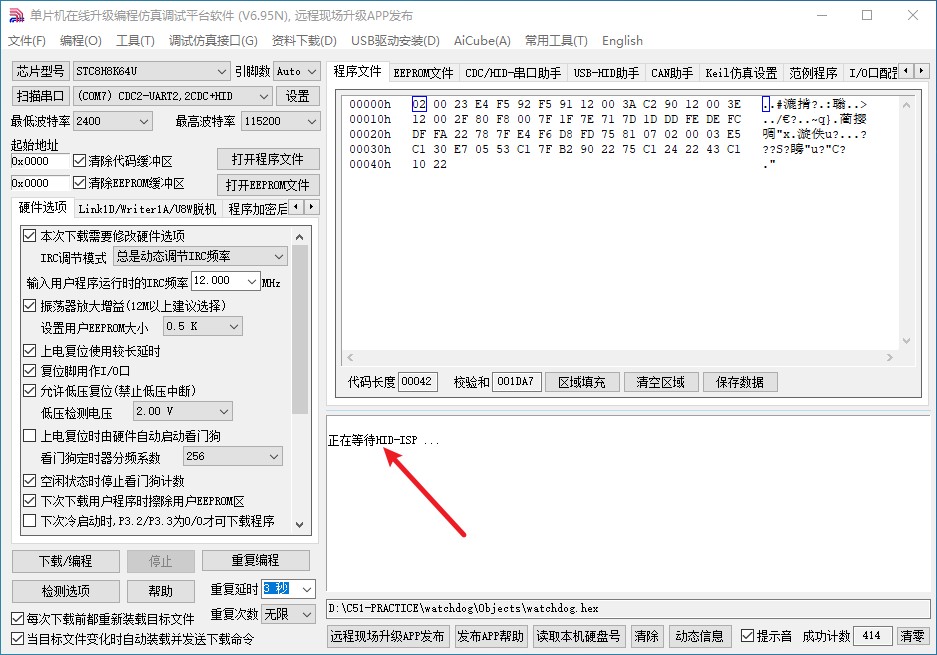Viewport: 937px width, 655px height.
Task: Switch to Link1D/Writer1A/U8W脱机 tab
Action: (x=147, y=209)
